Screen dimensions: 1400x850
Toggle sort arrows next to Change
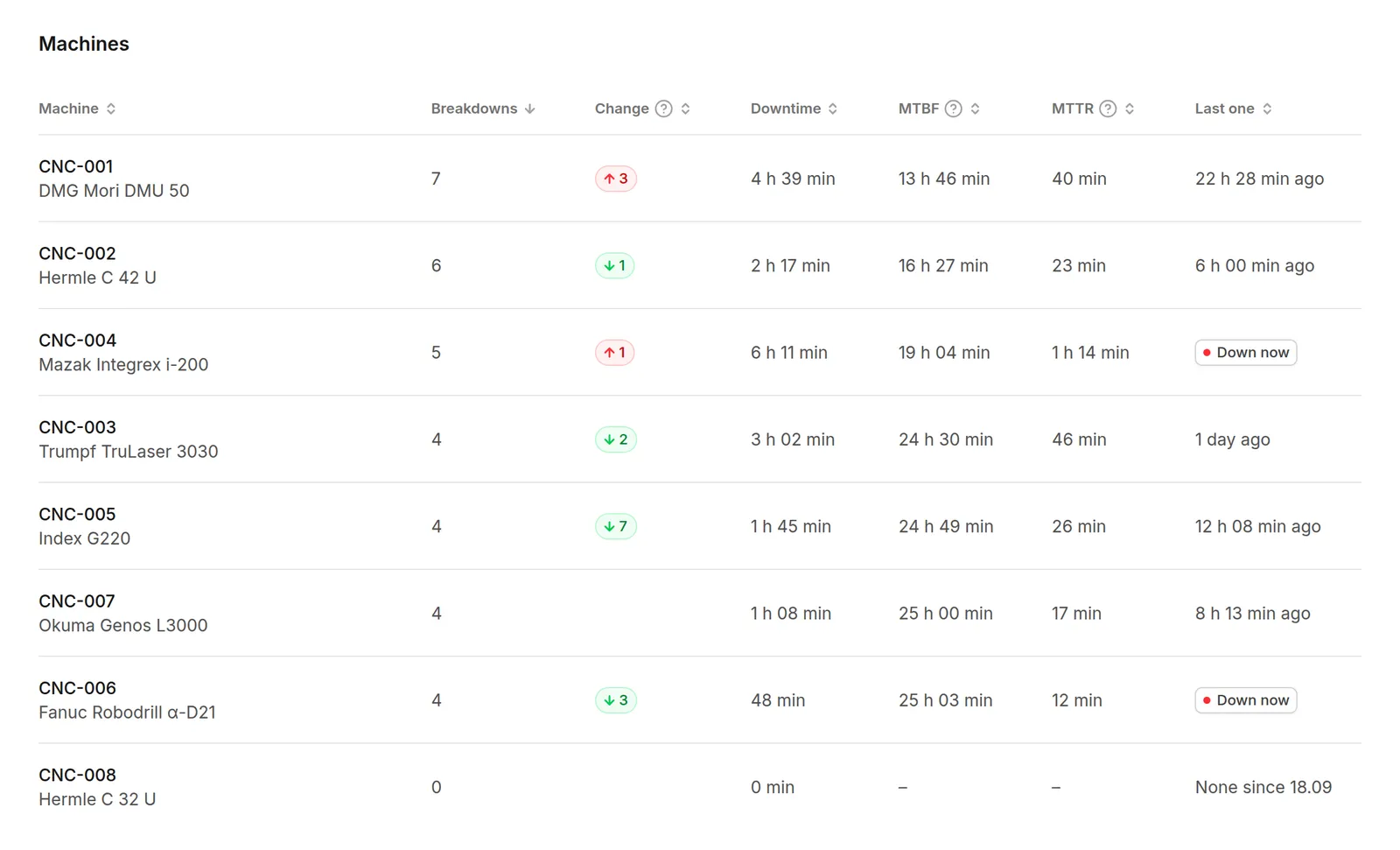(x=686, y=109)
